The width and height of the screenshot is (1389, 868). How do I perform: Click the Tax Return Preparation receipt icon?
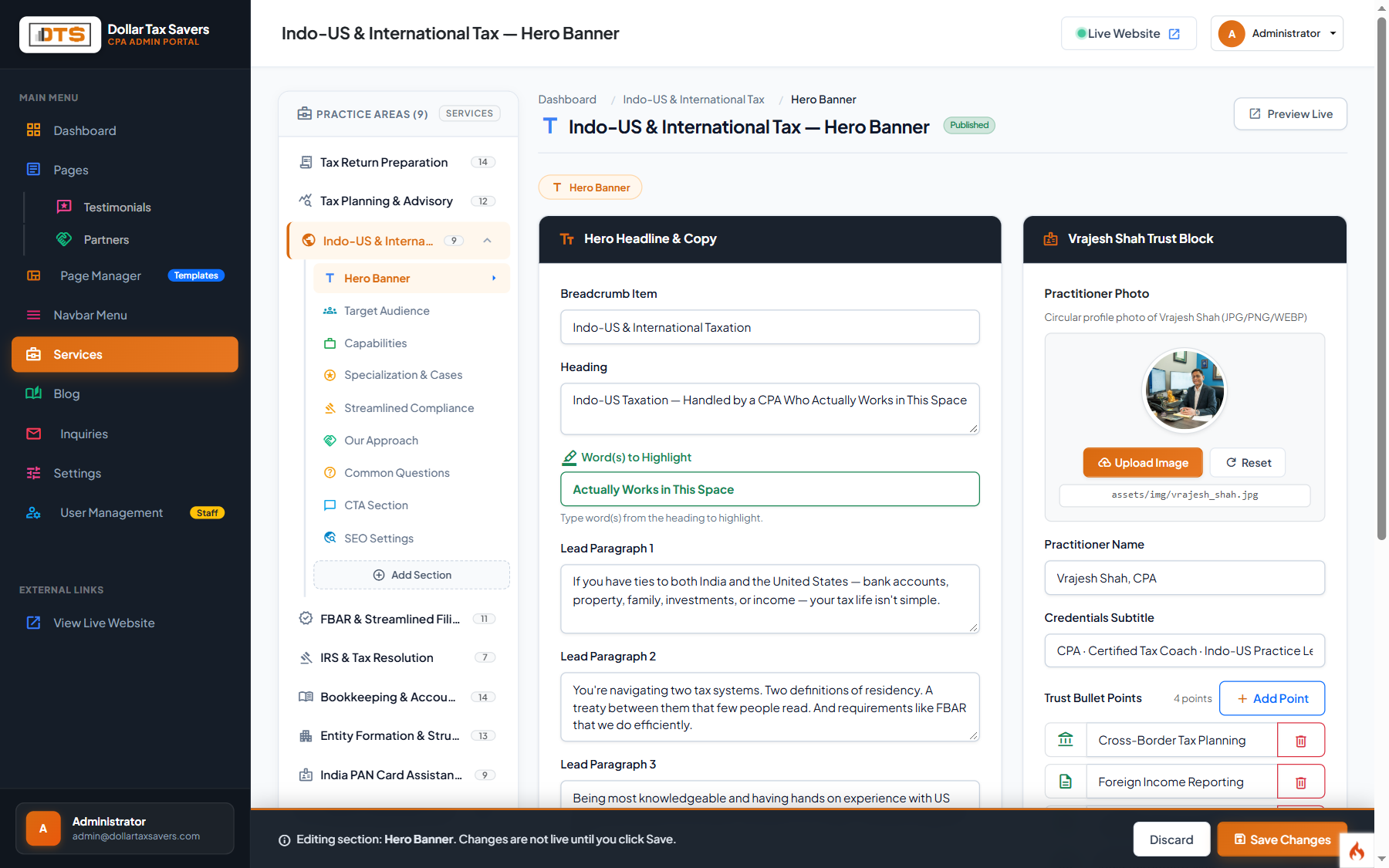click(x=306, y=162)
